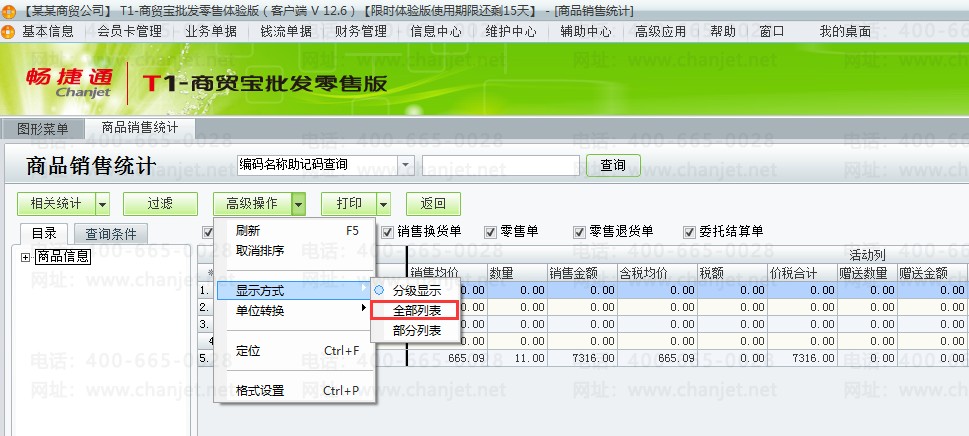Screen dimensions: 969x436
Task: Click the 查询 button
Action: [613, 166]
